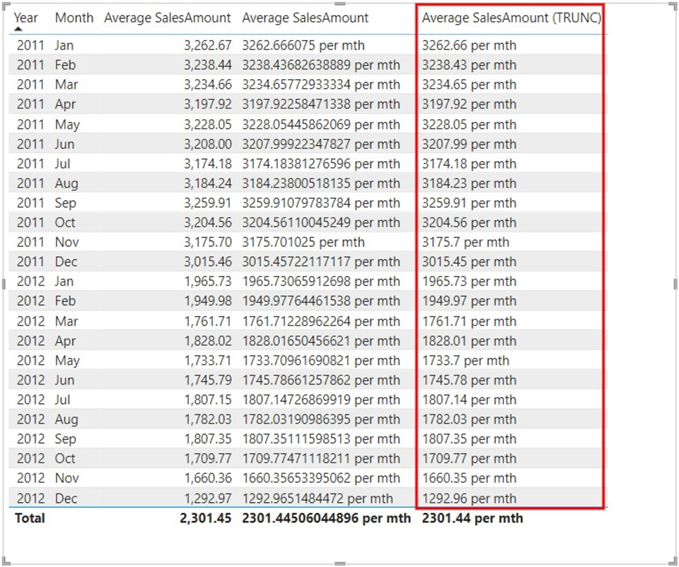Select the cell 3259.91079783784 per mth
Image resolution: width=679 pixels, height=567 pixels.
321,203
